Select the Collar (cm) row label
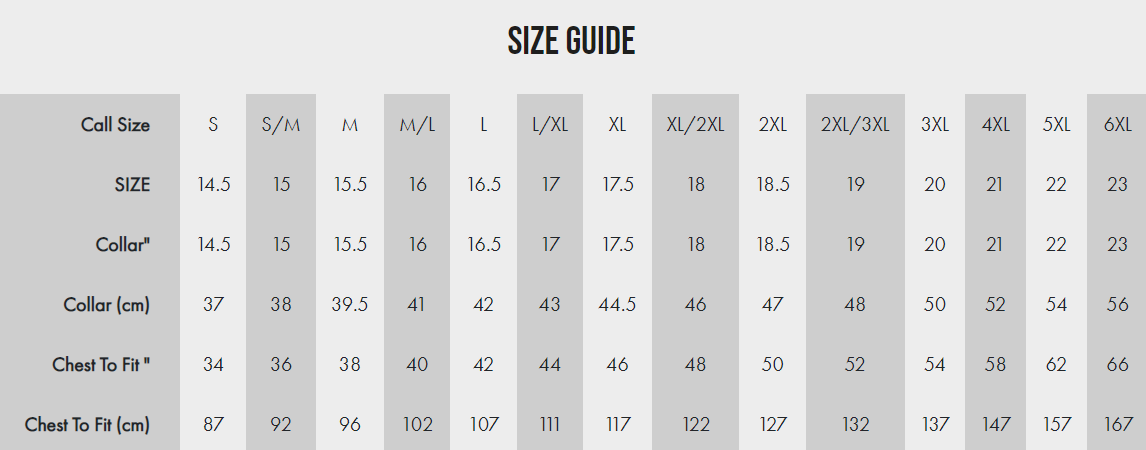The image size is (1146, 450). [107, 305]
